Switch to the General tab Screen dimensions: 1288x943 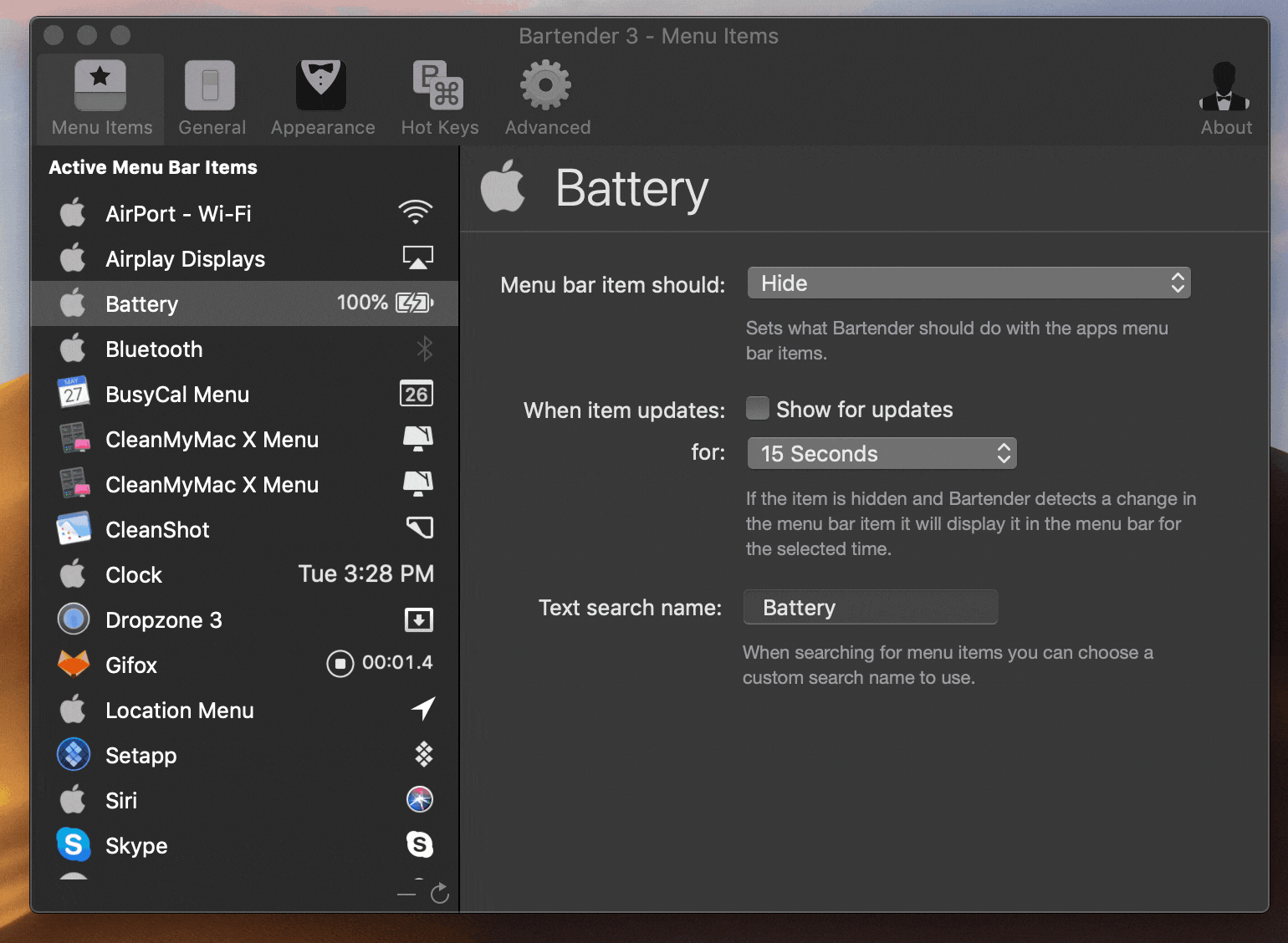(x=211, y=99)
